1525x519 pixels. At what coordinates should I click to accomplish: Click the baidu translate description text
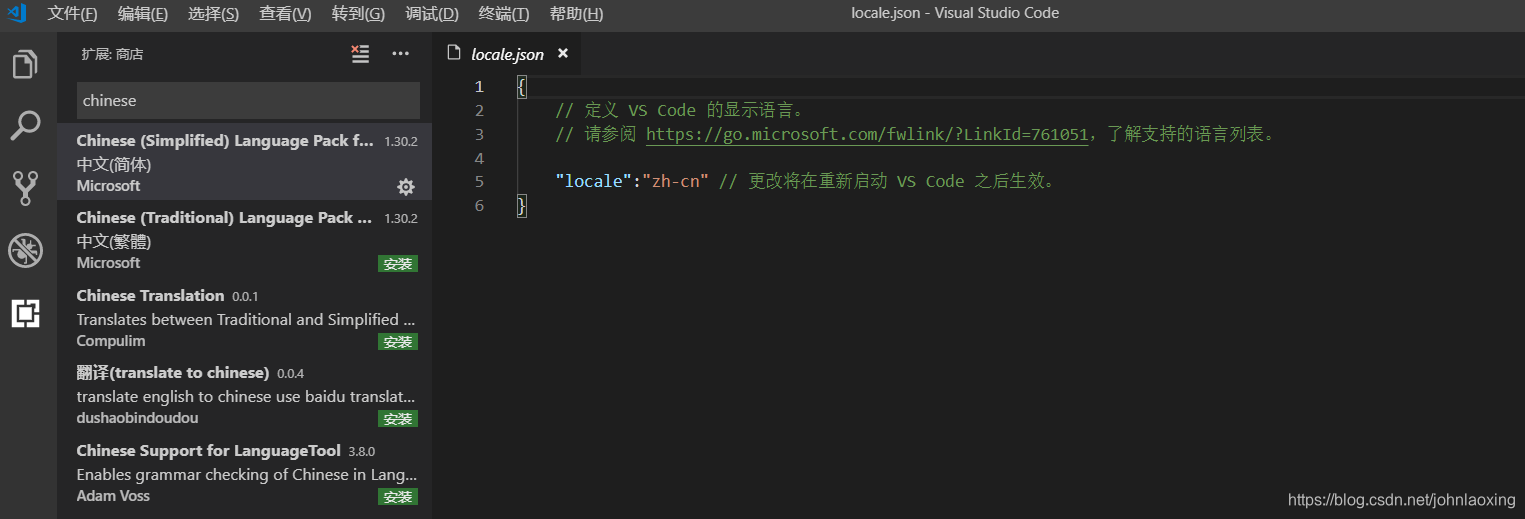[246, 397]
